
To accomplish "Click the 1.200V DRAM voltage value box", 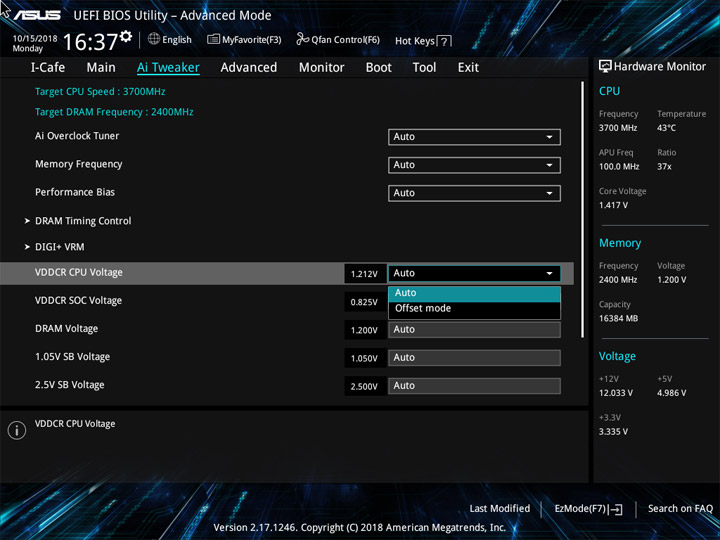I will (x=365, y=330).
